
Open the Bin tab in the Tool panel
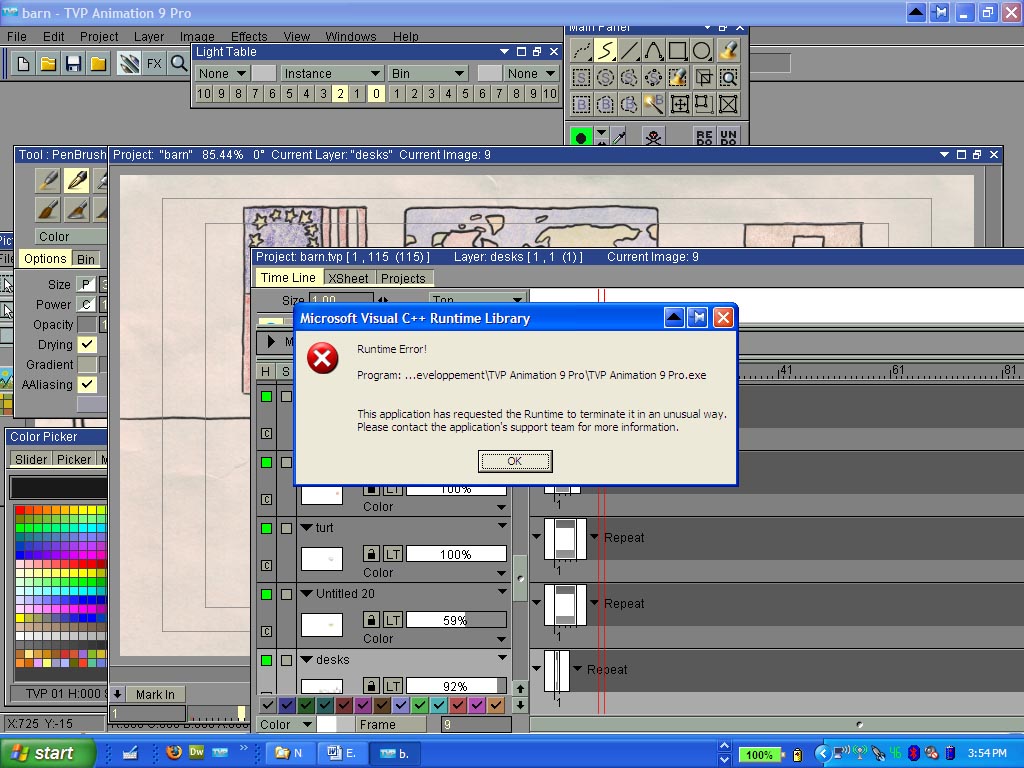[86, 259]
